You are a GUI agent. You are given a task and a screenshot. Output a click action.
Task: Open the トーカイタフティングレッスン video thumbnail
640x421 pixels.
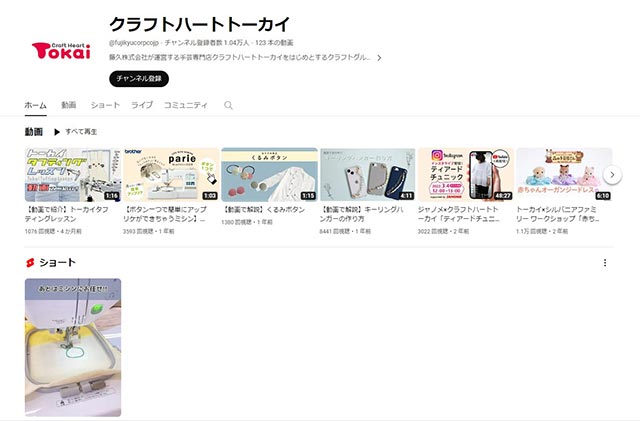(73, 175)
